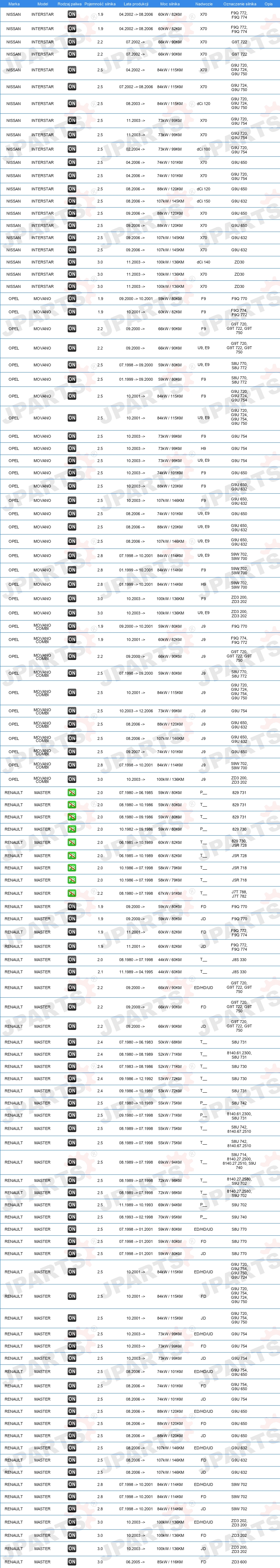Click the Pojemność silnika column header

100,4
